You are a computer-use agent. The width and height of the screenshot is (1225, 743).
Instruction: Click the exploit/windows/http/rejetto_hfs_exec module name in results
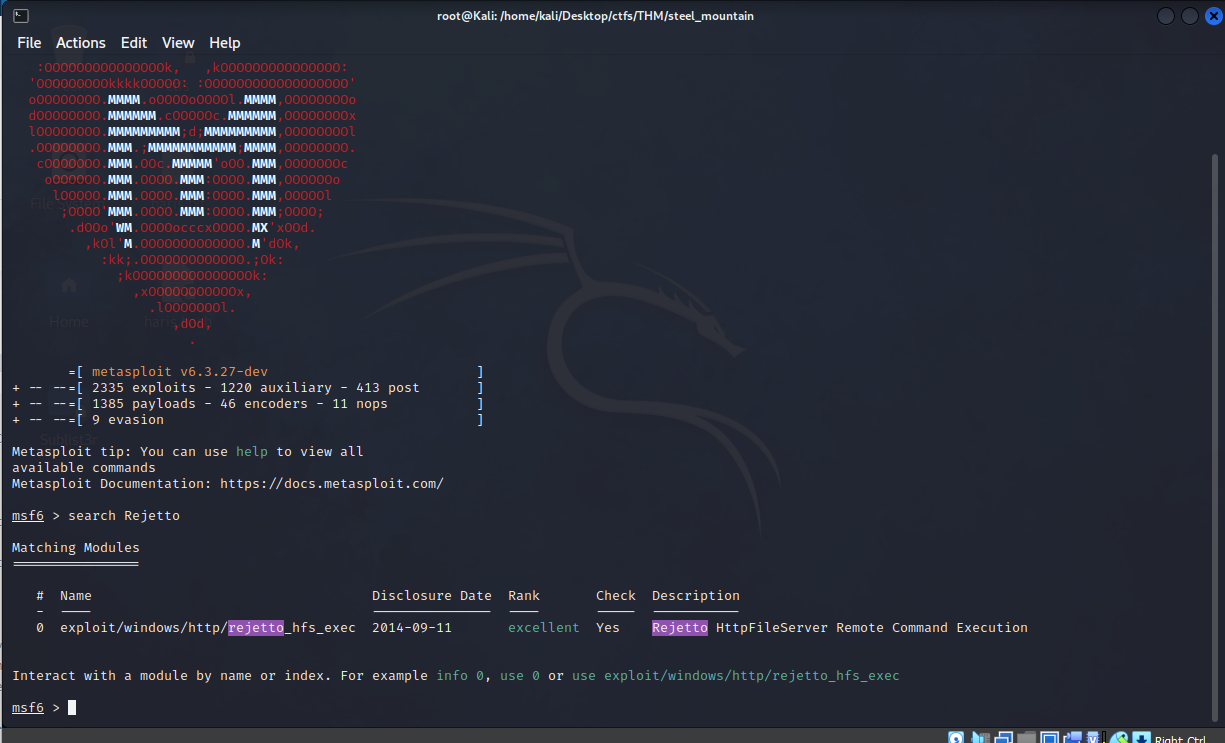click(208, 628)
